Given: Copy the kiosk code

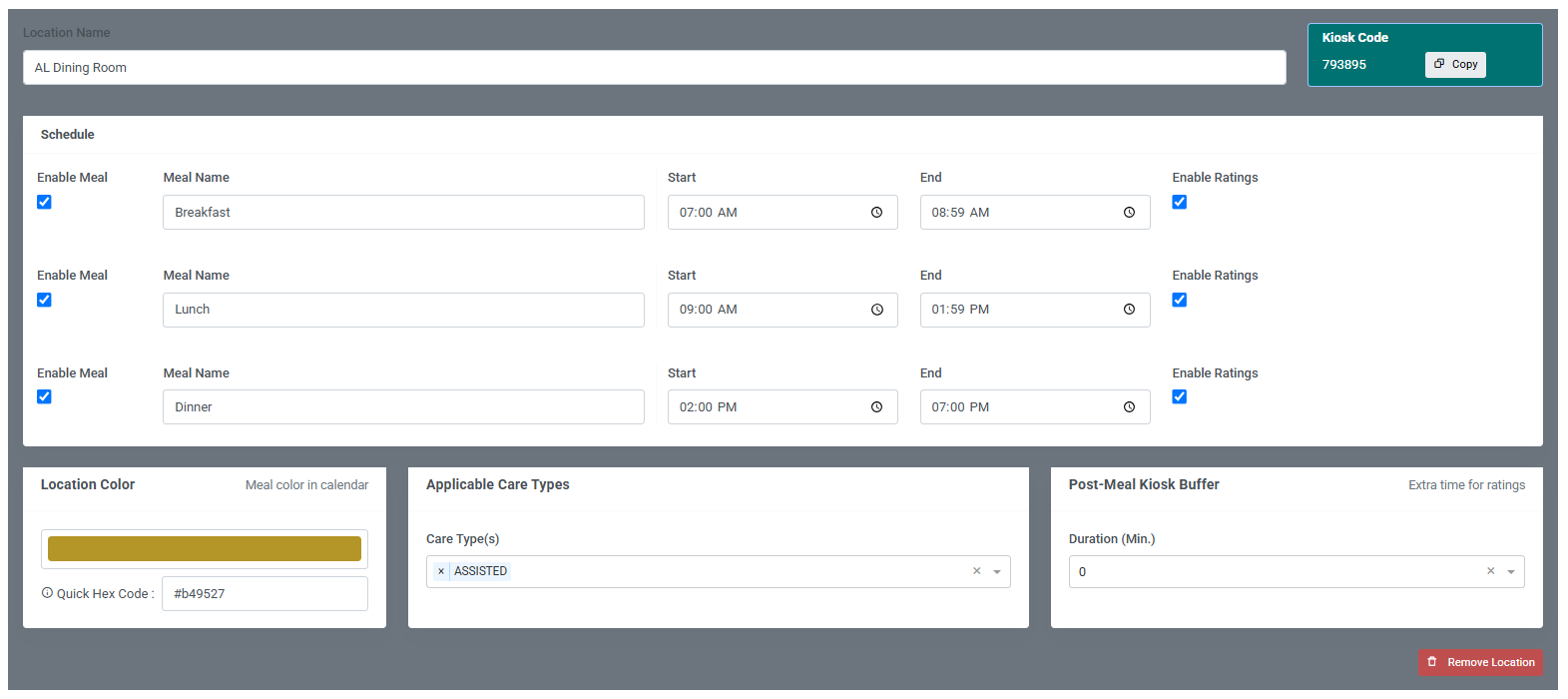Looking at the screenshot, I should coord(1455,65).
